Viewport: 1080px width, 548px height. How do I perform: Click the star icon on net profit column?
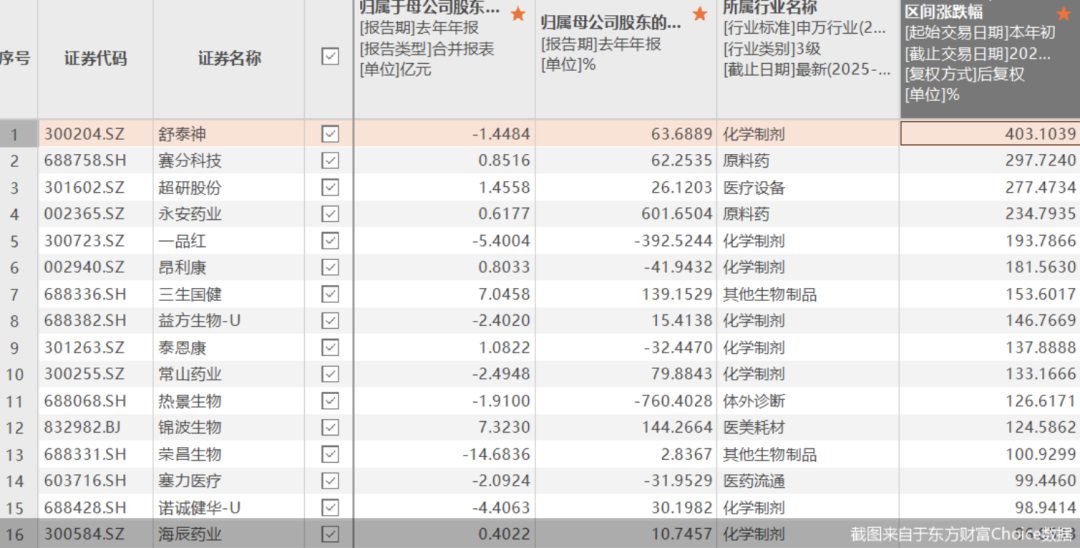coord(518,13)
